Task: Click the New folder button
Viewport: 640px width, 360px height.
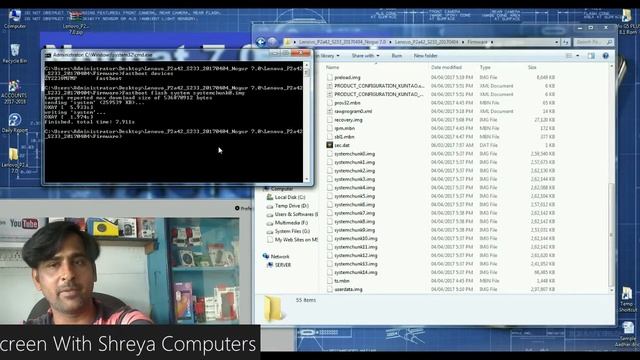Action: [x=425, y=56]
